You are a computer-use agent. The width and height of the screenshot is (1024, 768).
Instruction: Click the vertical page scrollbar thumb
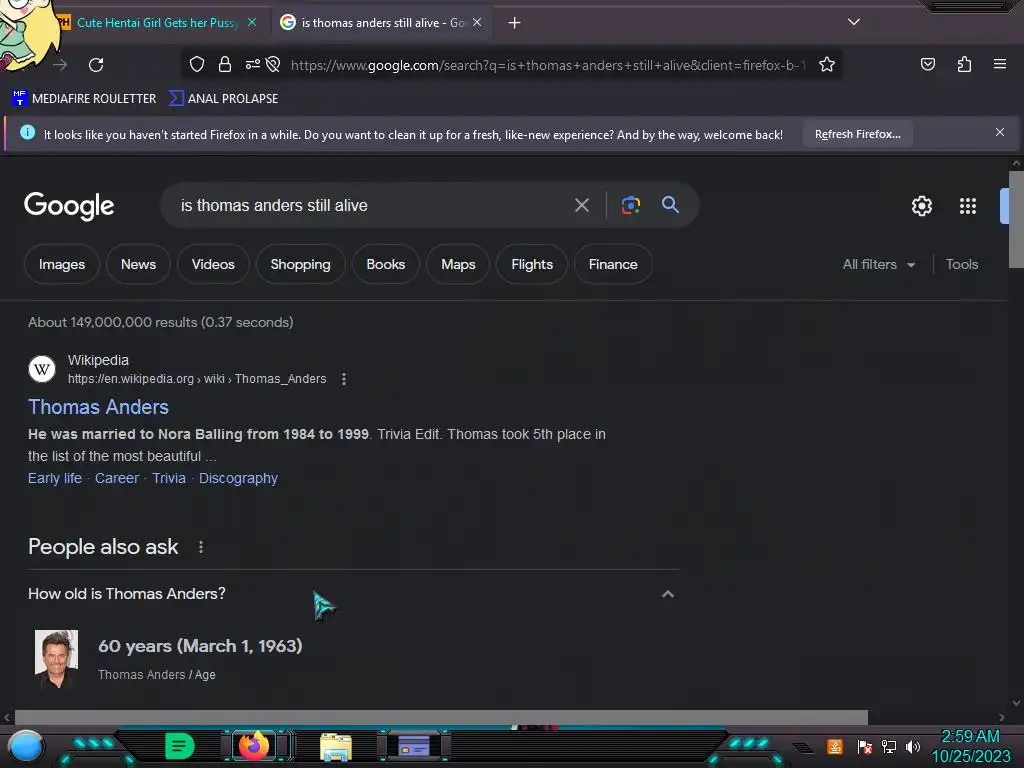[x=1016, y=219]
